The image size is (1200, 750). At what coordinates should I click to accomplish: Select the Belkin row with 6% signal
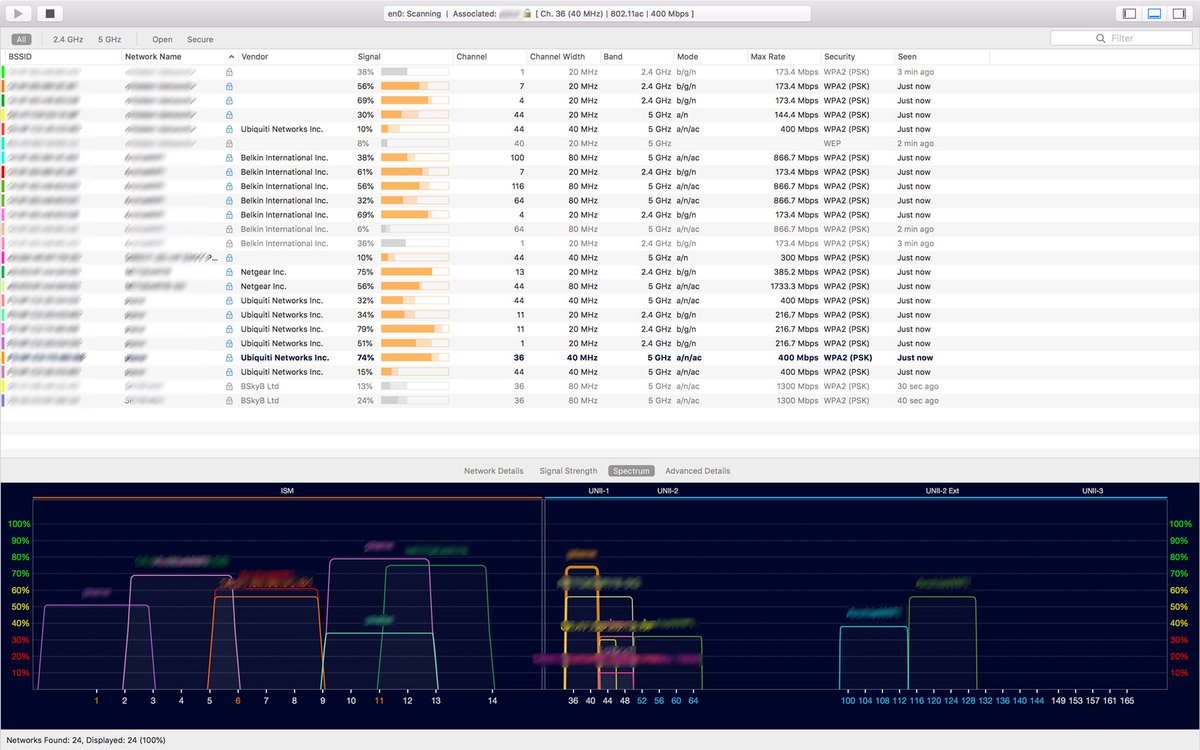600,229
